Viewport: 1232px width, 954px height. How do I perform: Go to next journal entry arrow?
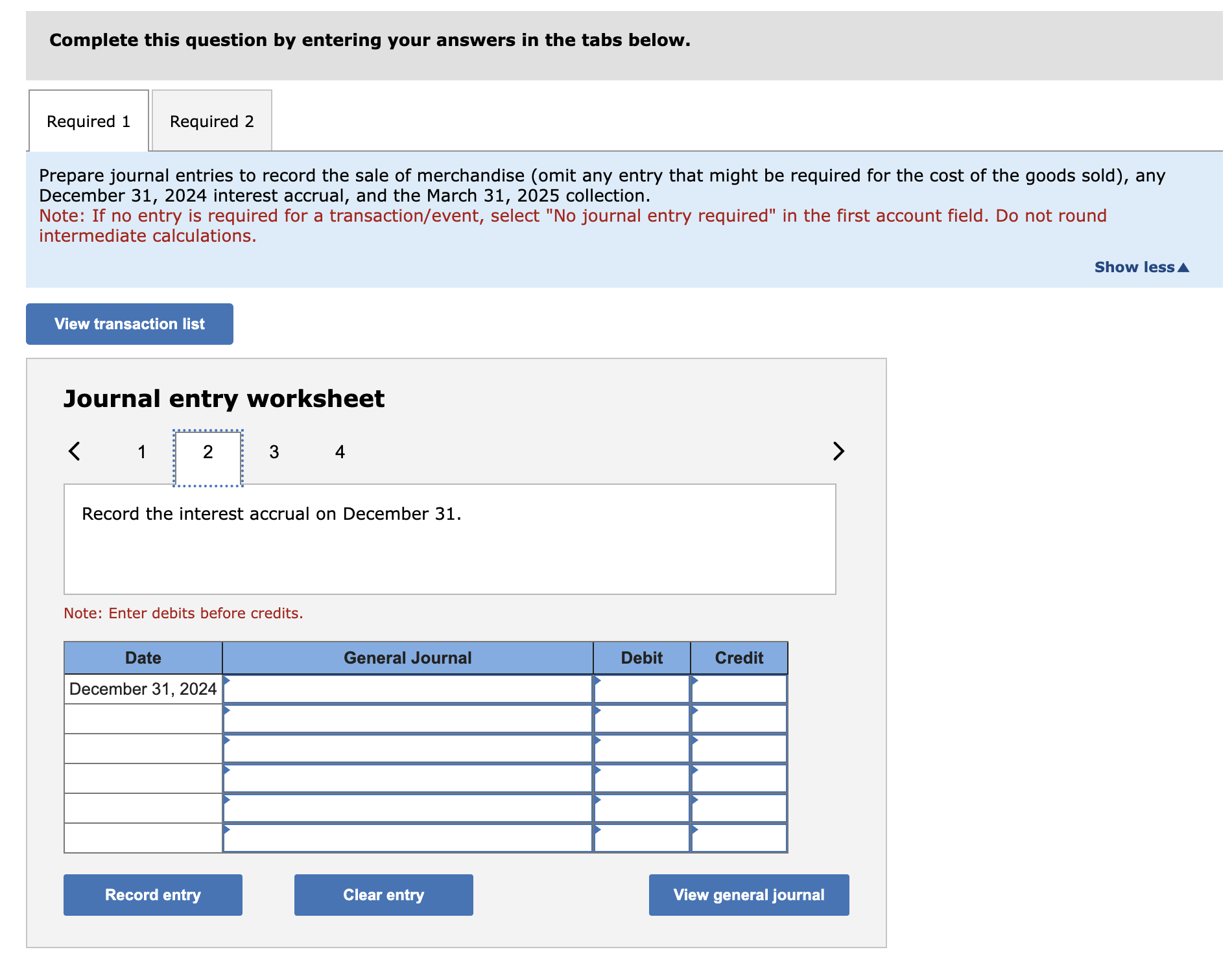tap(838, 451)
